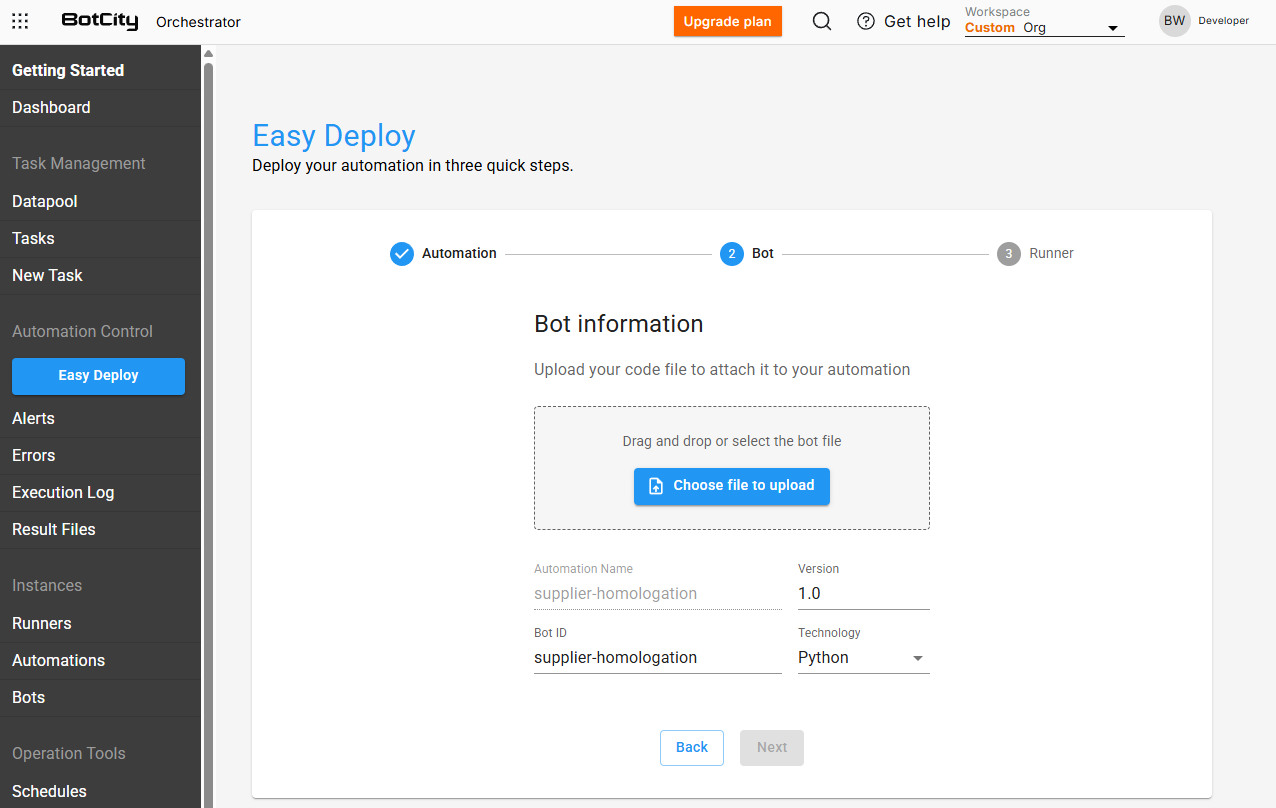The height and width of the screenshot is (808, 1276).
Task: Click the Orchestrator title text
Action: click(198, 22)
